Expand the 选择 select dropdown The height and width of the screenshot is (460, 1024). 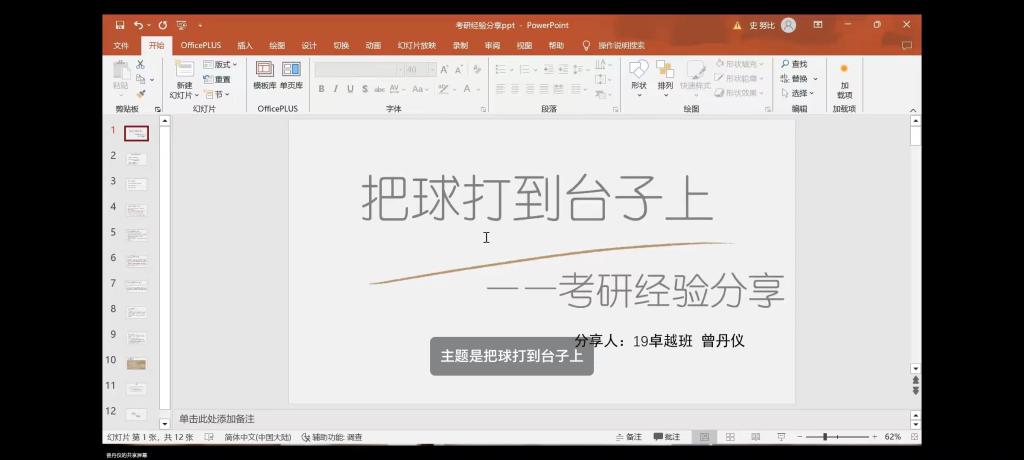point(800,93)
